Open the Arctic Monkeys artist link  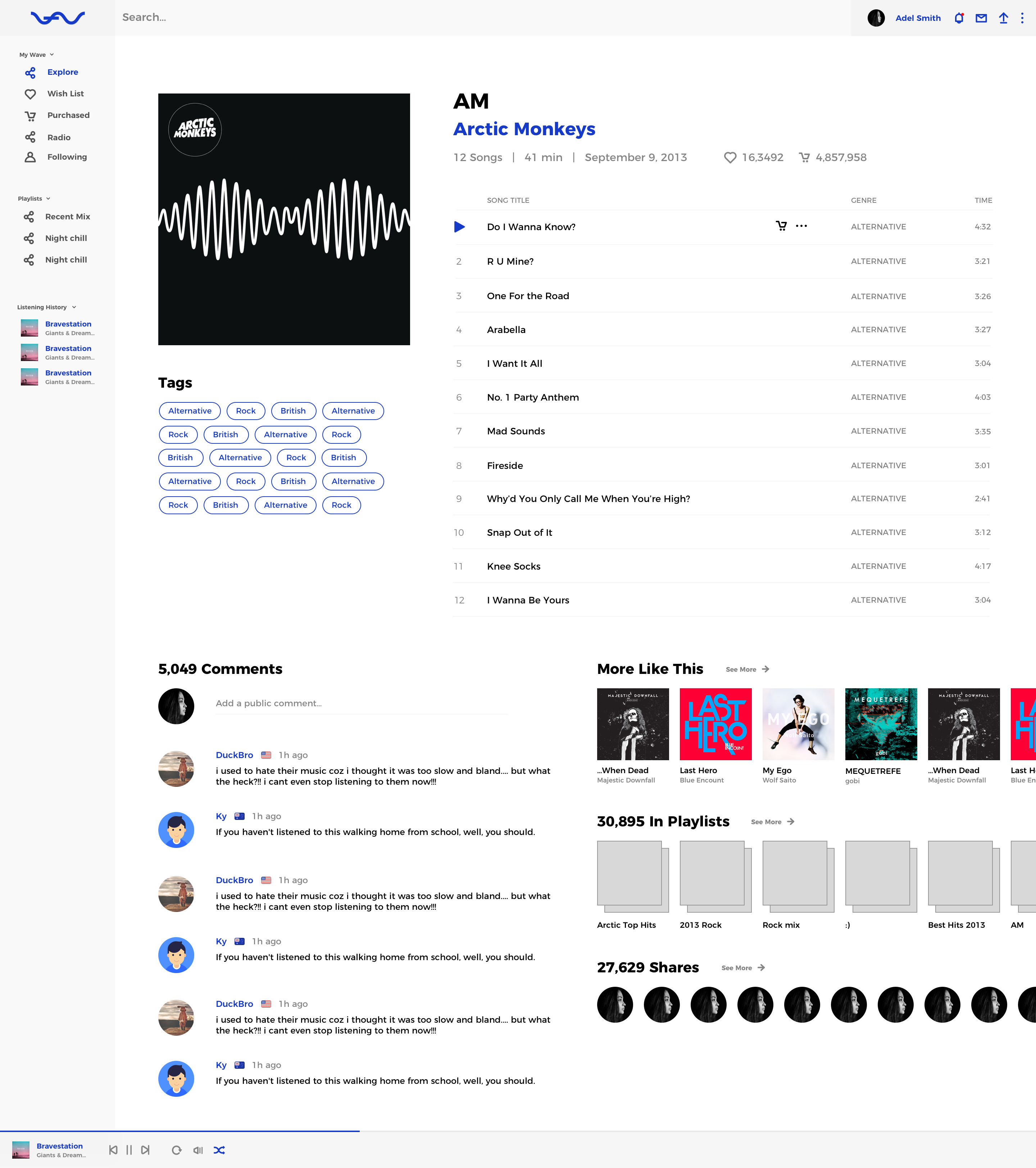[524, 129]
